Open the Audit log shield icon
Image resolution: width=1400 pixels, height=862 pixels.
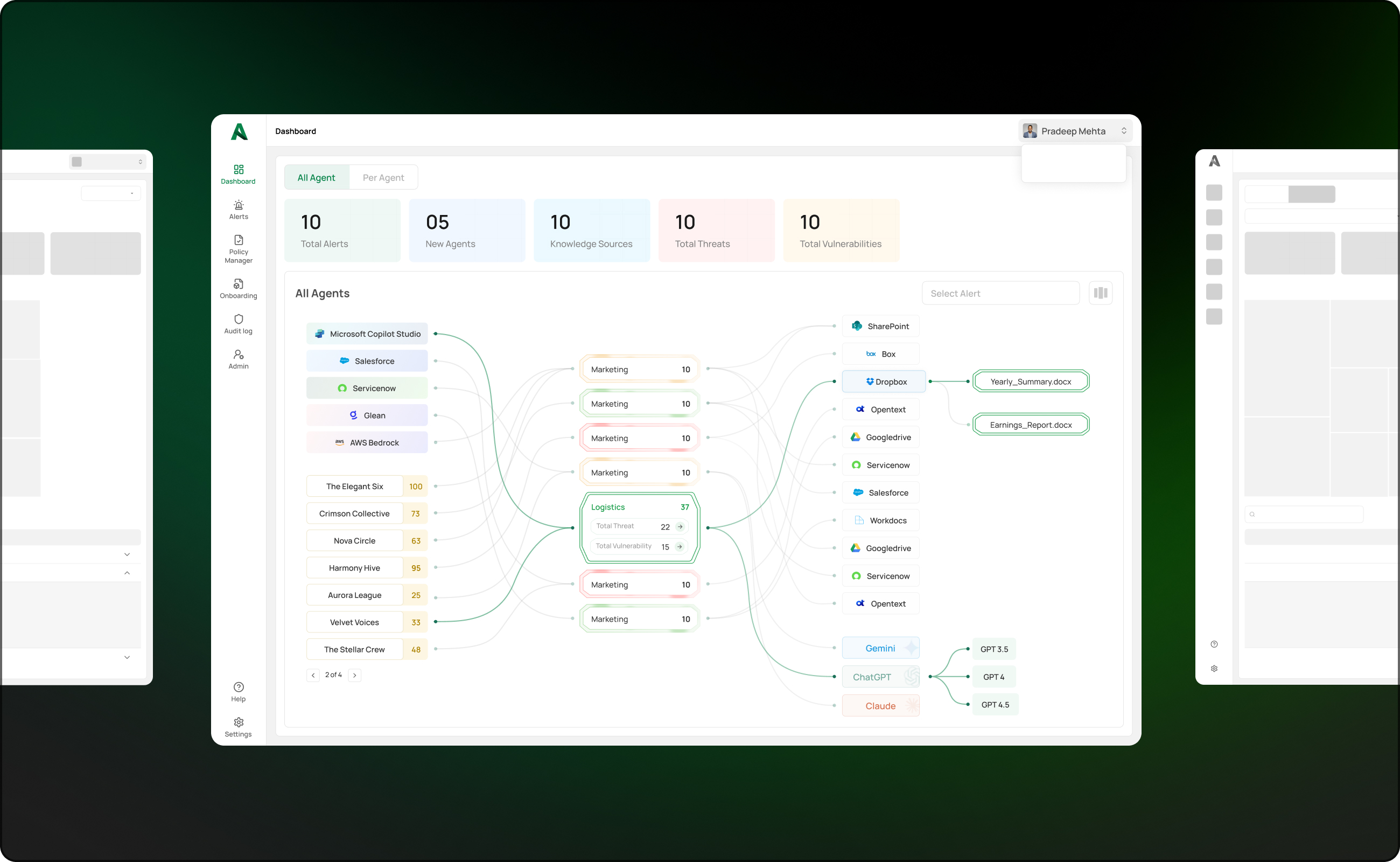click(x=238, y=319)
